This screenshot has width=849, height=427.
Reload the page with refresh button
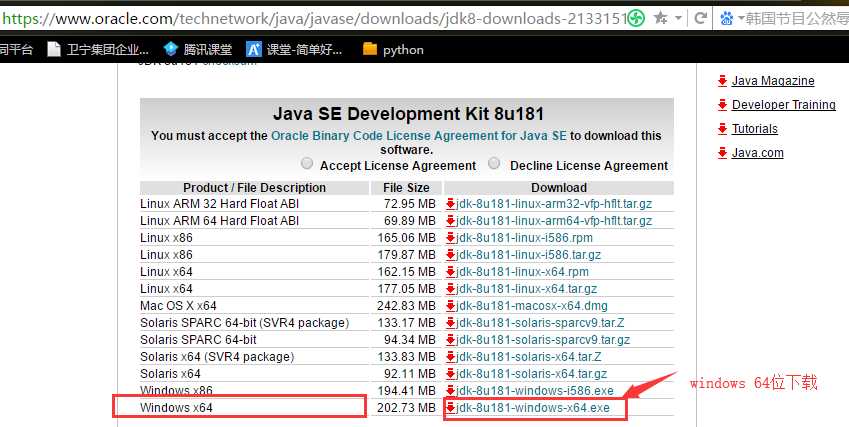tap(700, 18)
